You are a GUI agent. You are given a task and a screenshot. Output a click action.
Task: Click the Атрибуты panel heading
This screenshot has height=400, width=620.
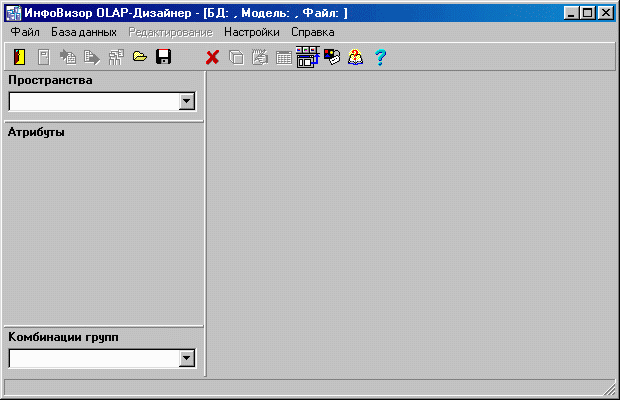36,132
